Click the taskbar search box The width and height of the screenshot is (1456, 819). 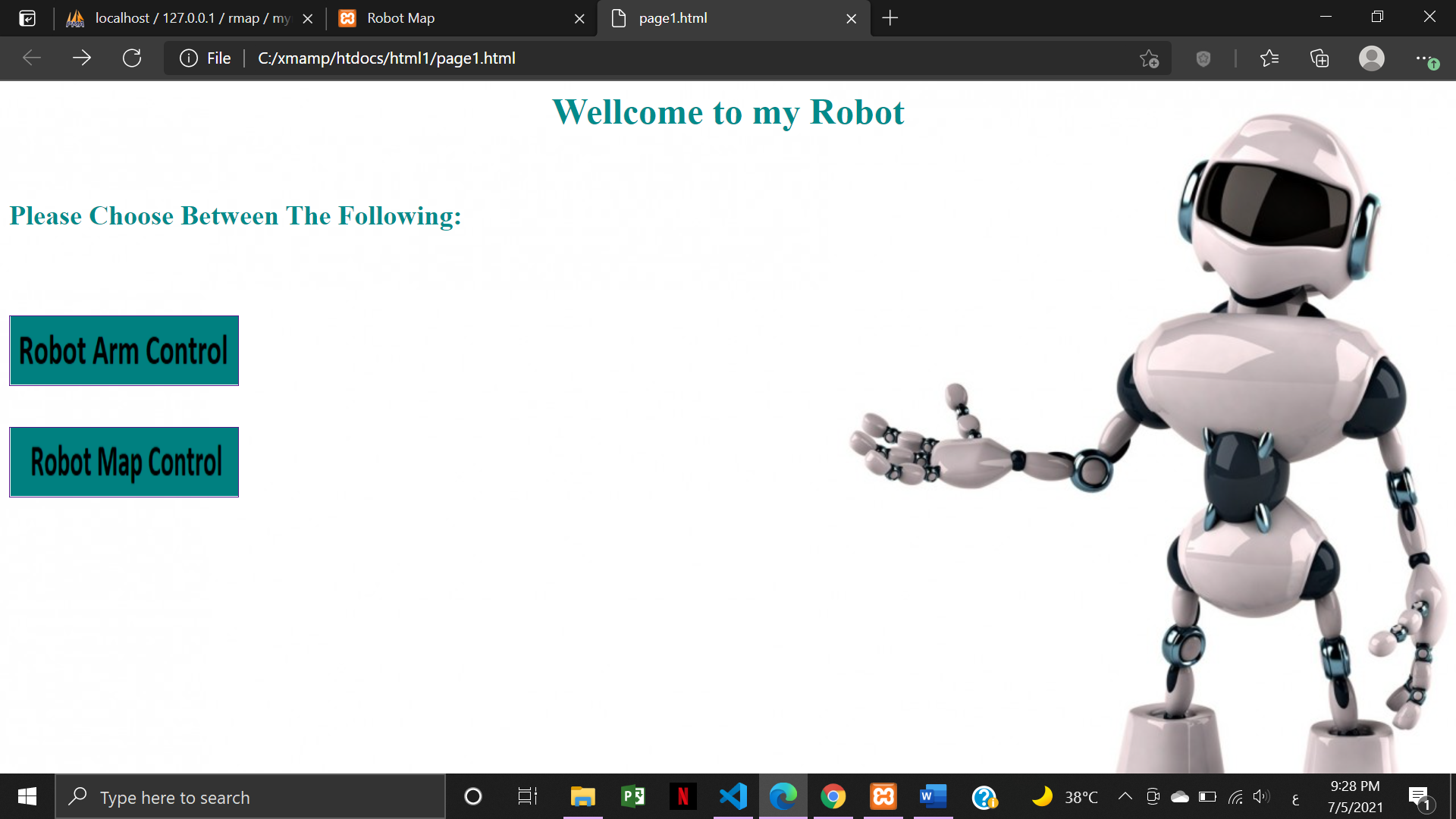250,797
